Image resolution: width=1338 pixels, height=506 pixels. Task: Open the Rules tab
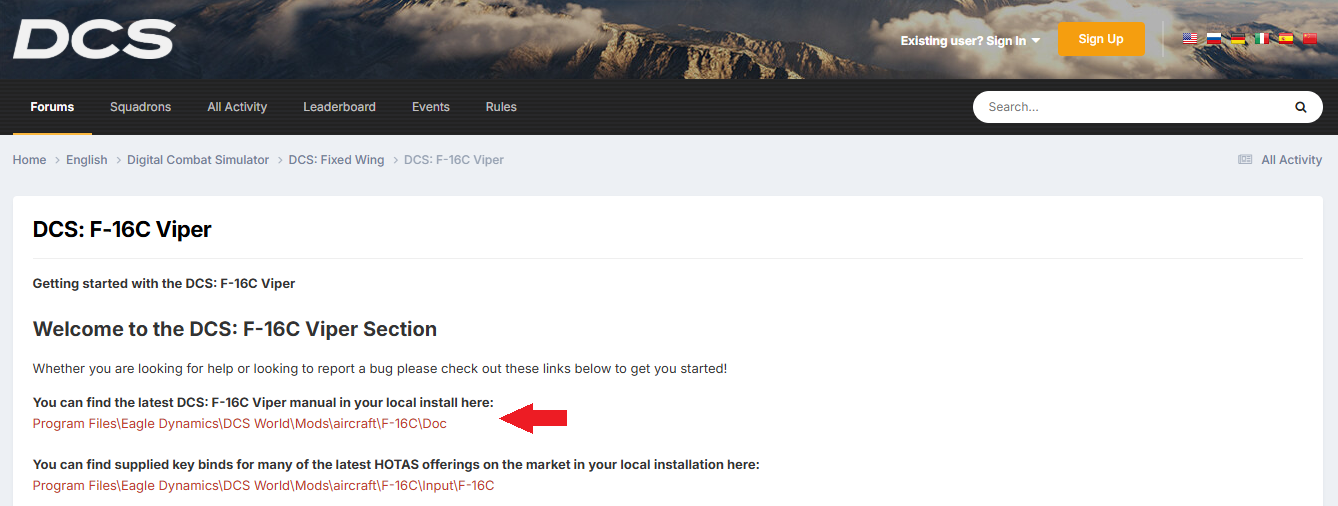(x=501, y=107)
